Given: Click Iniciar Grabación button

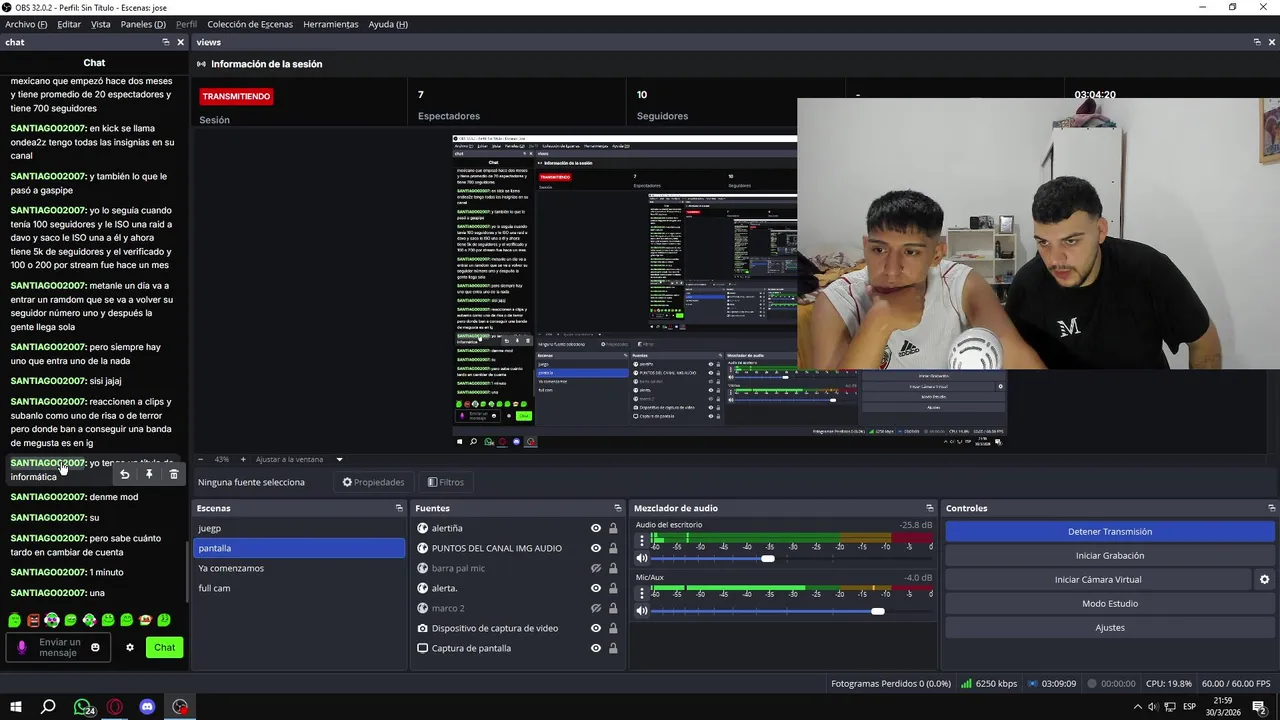Looking at the screenshot, I should 1110,556.
